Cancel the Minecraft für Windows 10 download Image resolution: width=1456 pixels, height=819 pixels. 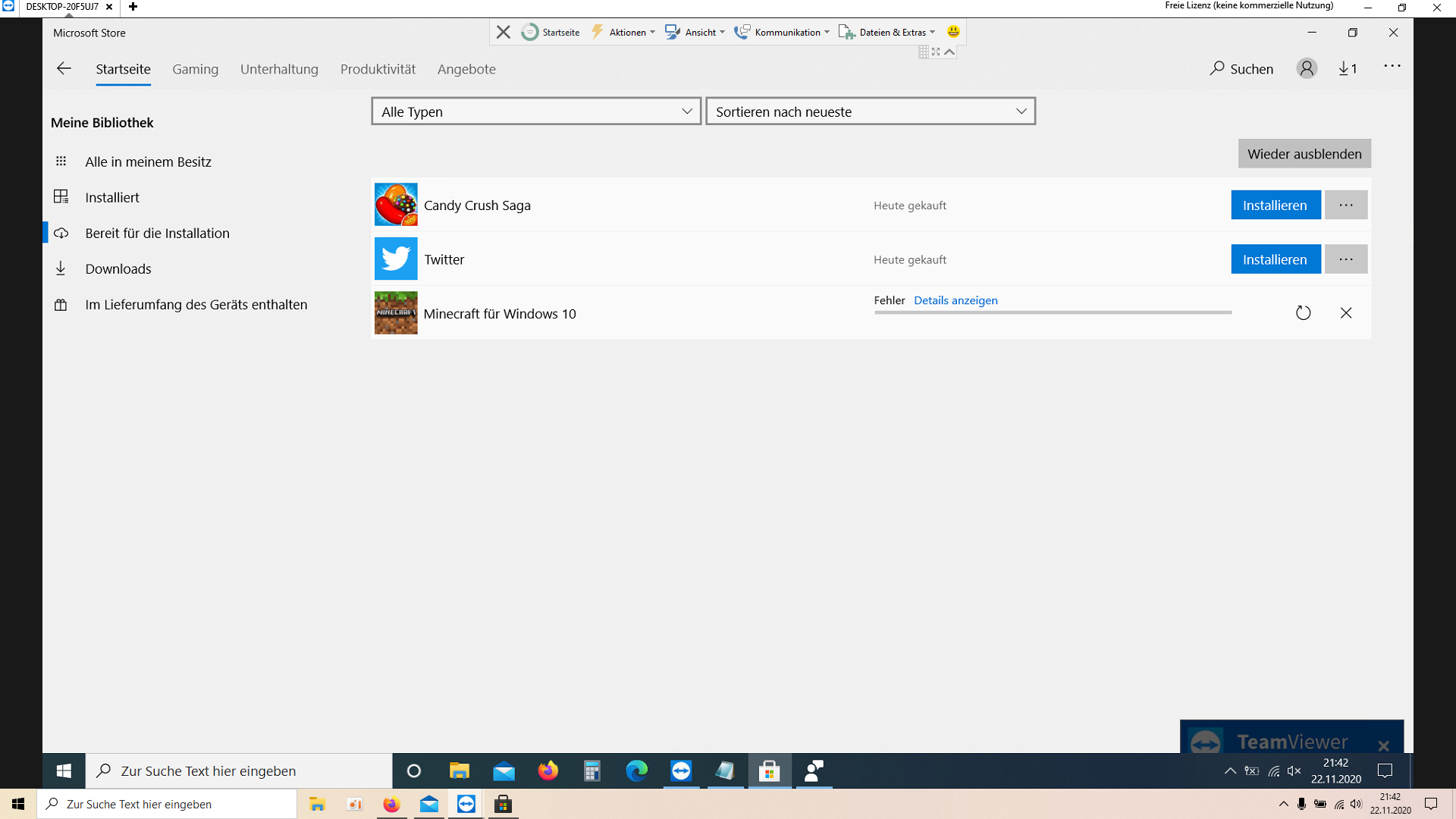[1346, 312]
